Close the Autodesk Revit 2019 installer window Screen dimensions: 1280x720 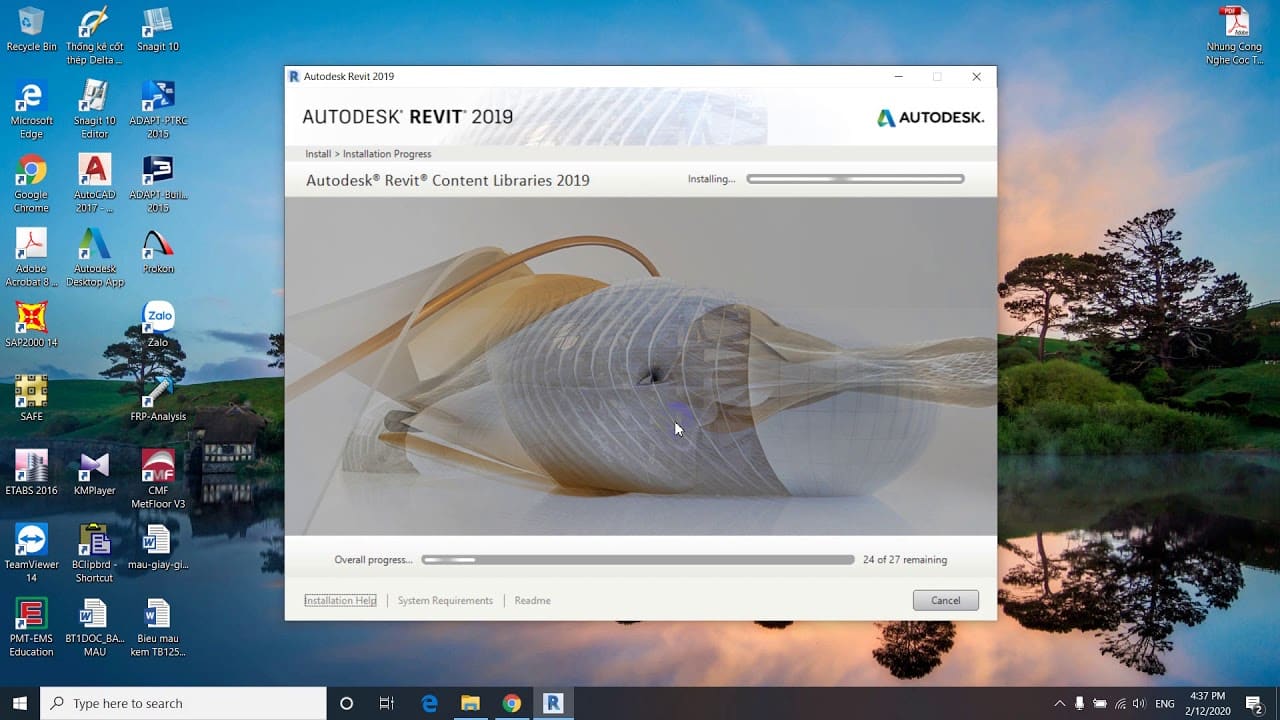click(976, 76)
